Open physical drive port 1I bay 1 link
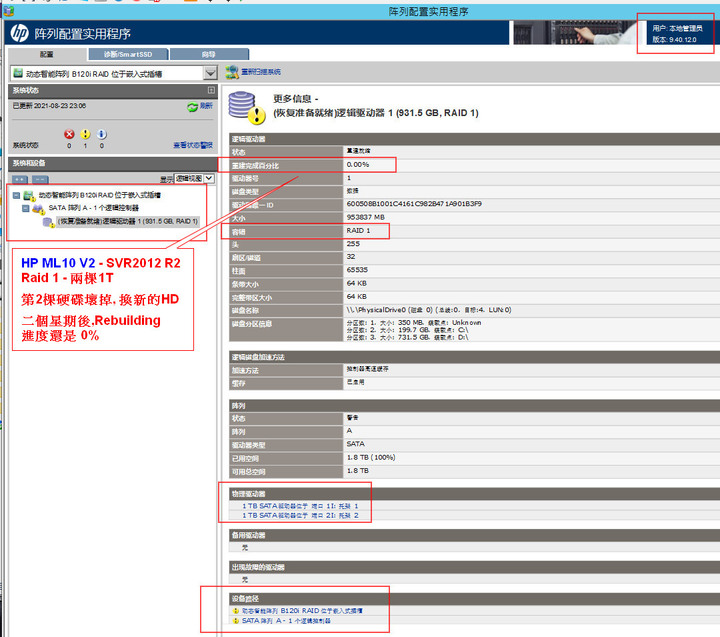This screenshot has width=720, height=637. 300,506
